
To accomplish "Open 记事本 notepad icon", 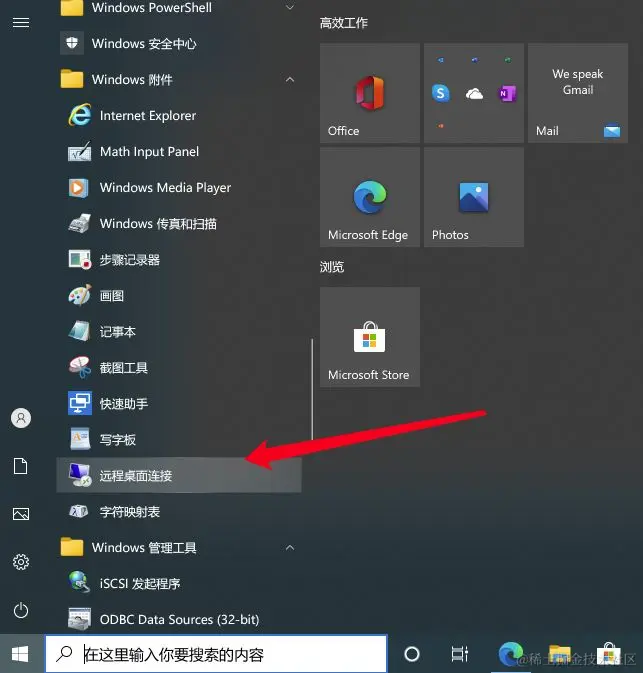I will click(79, 331).
